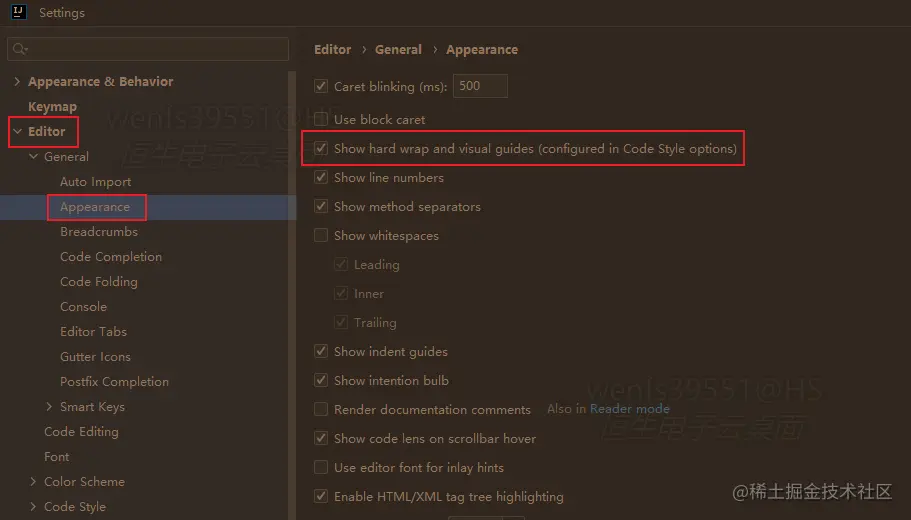Click Editor in breadcrumb path
The image size is (911, 520).
332,49
